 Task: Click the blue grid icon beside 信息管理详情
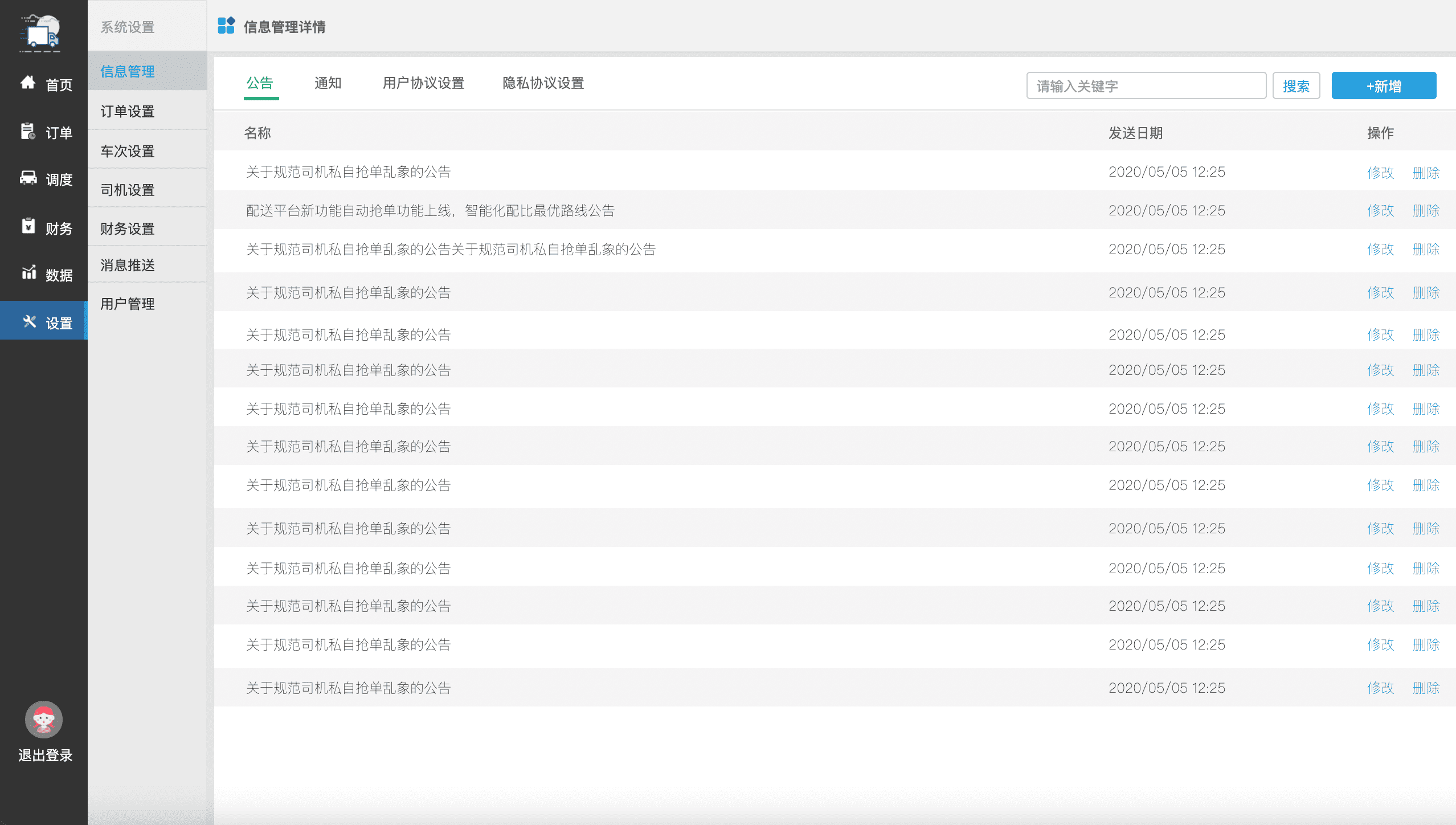226,26
